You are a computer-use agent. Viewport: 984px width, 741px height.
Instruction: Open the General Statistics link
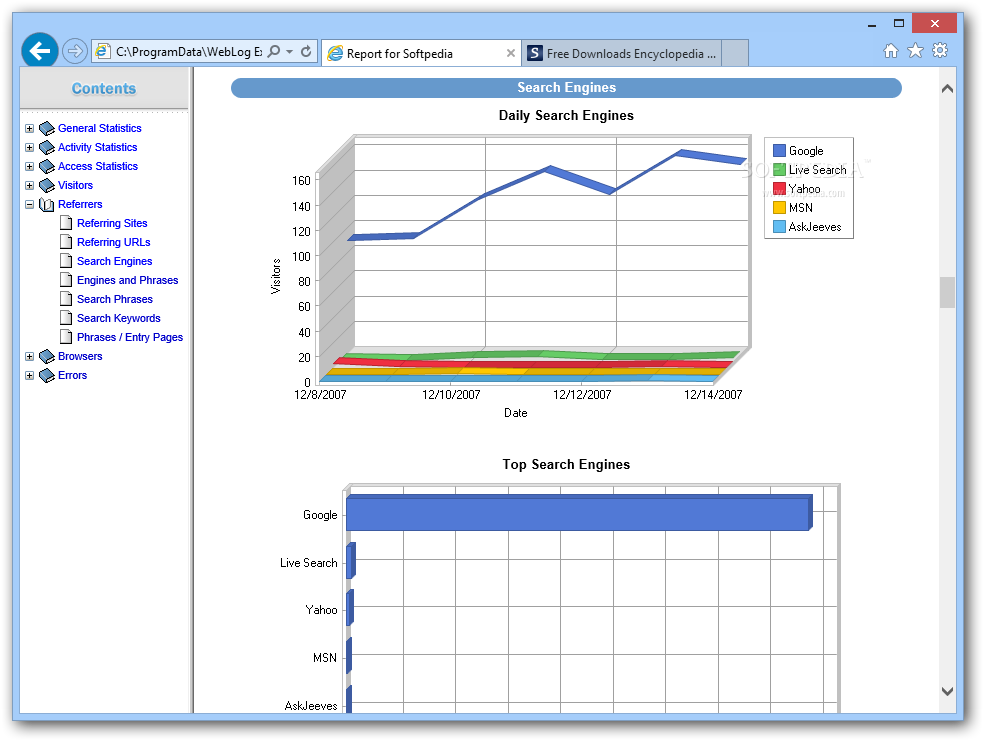100,128
